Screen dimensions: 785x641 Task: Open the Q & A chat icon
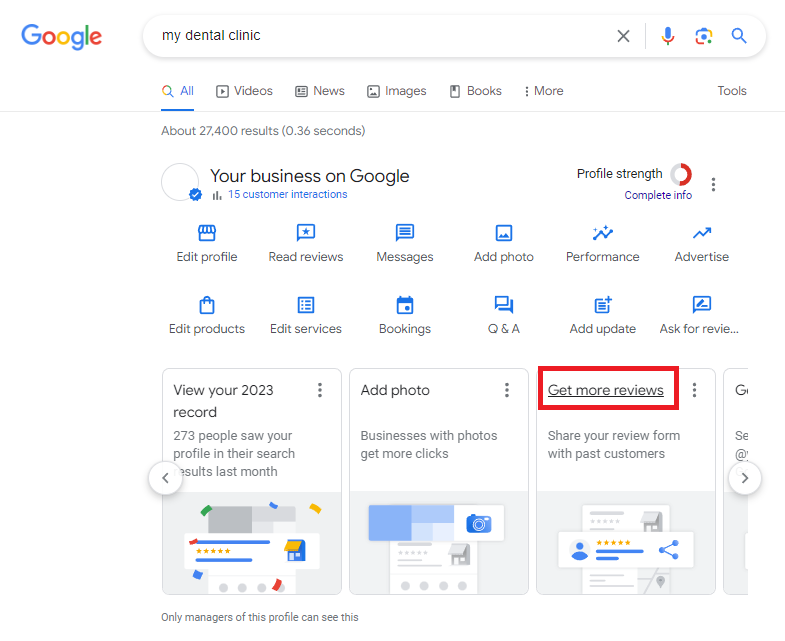[504, 305]
